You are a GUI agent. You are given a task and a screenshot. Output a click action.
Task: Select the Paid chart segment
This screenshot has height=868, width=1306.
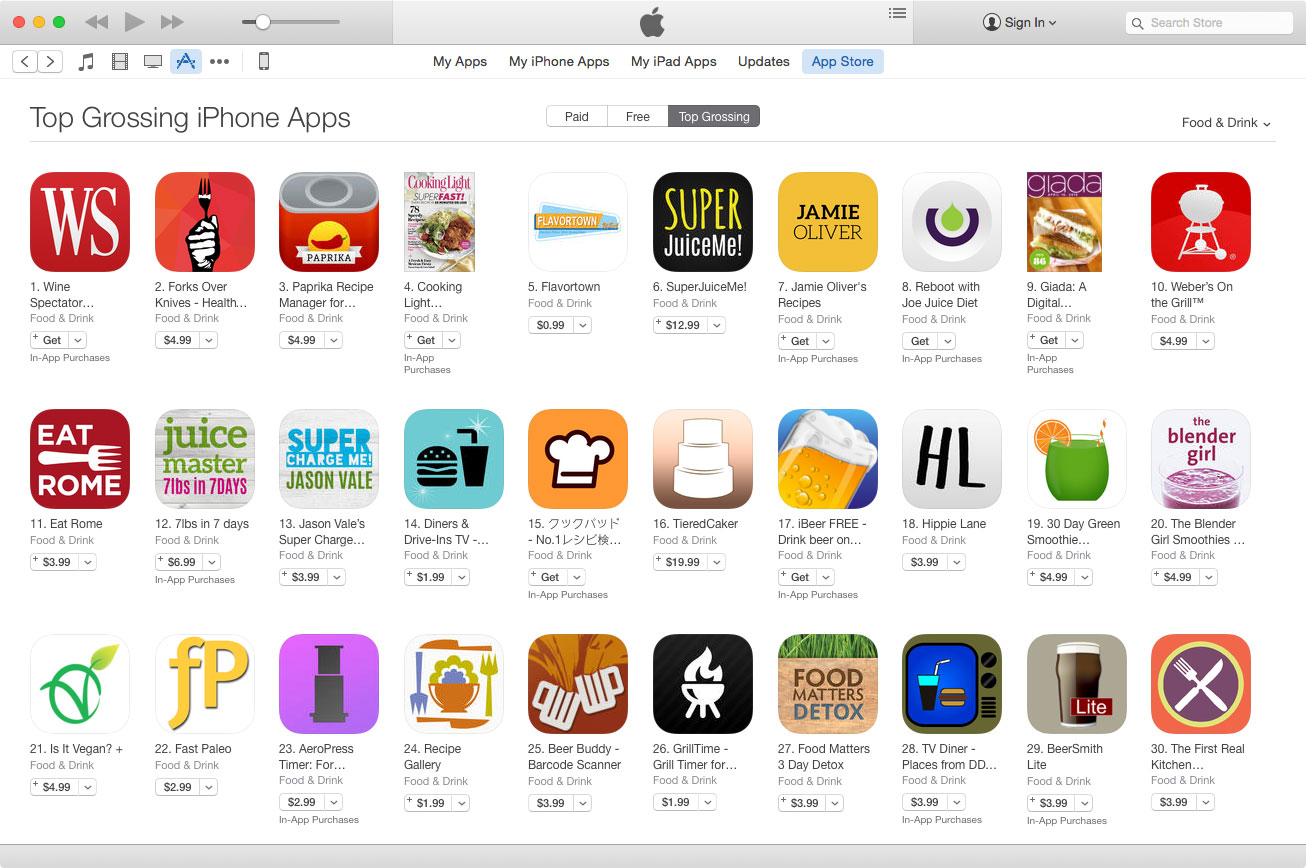click(x=577, y=116)
